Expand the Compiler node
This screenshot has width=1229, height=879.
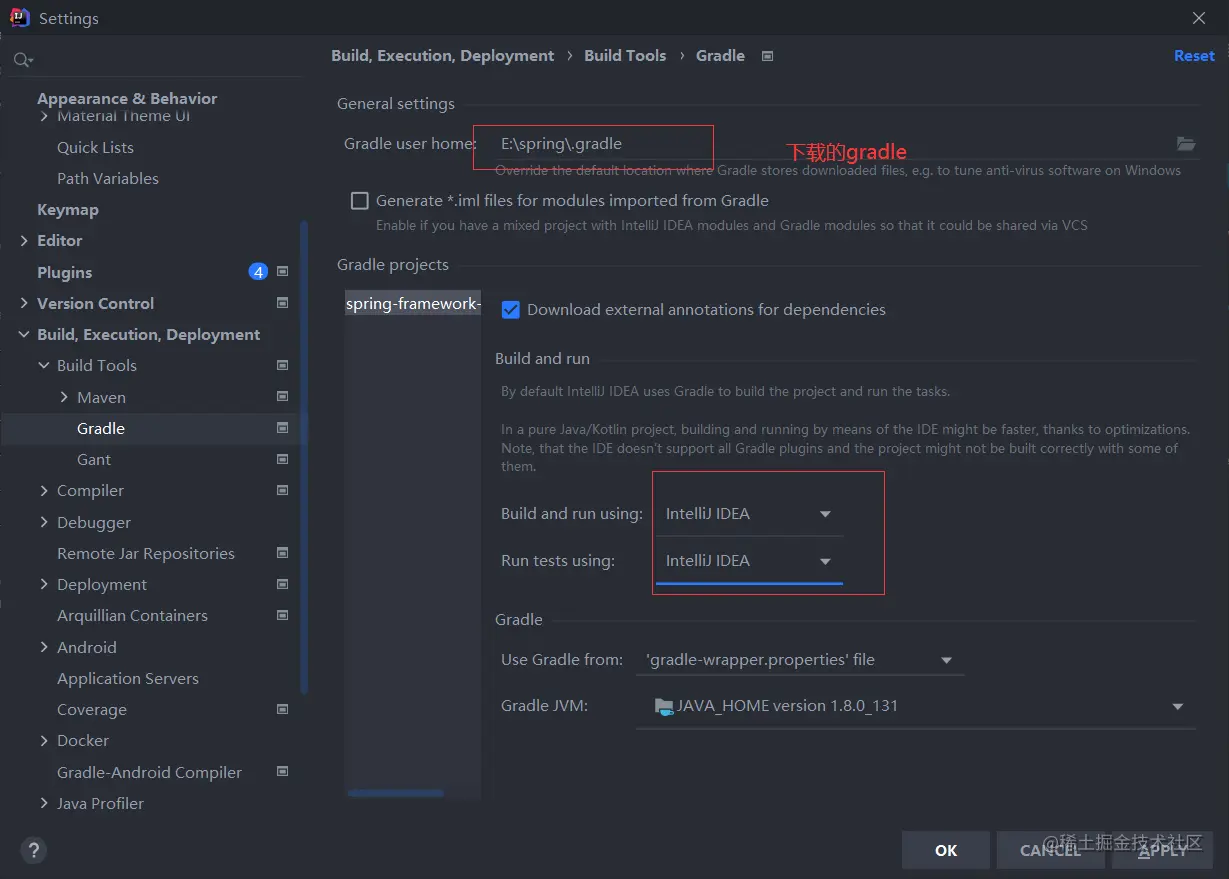44,490
